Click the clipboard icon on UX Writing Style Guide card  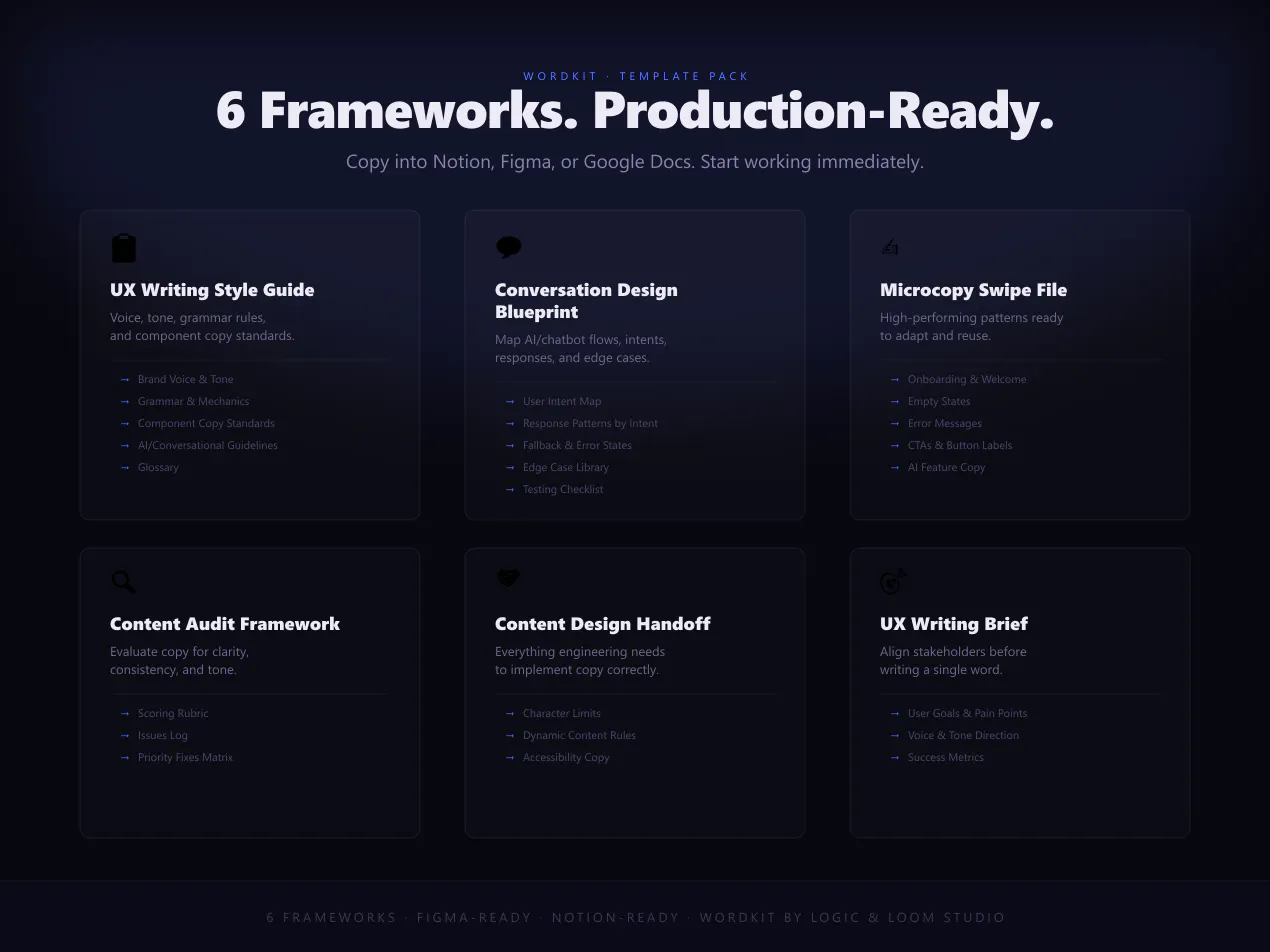coord(124,247)
